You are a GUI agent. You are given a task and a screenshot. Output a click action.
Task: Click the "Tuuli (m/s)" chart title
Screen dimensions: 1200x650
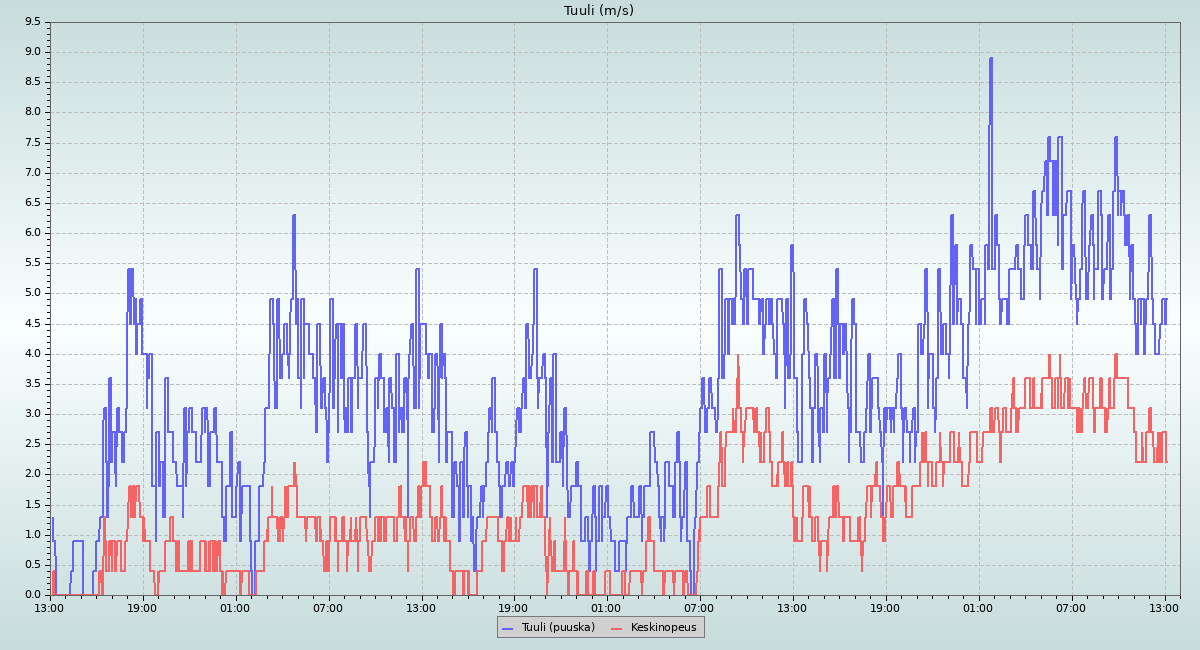pyautogui.click(x=599, y=11)
